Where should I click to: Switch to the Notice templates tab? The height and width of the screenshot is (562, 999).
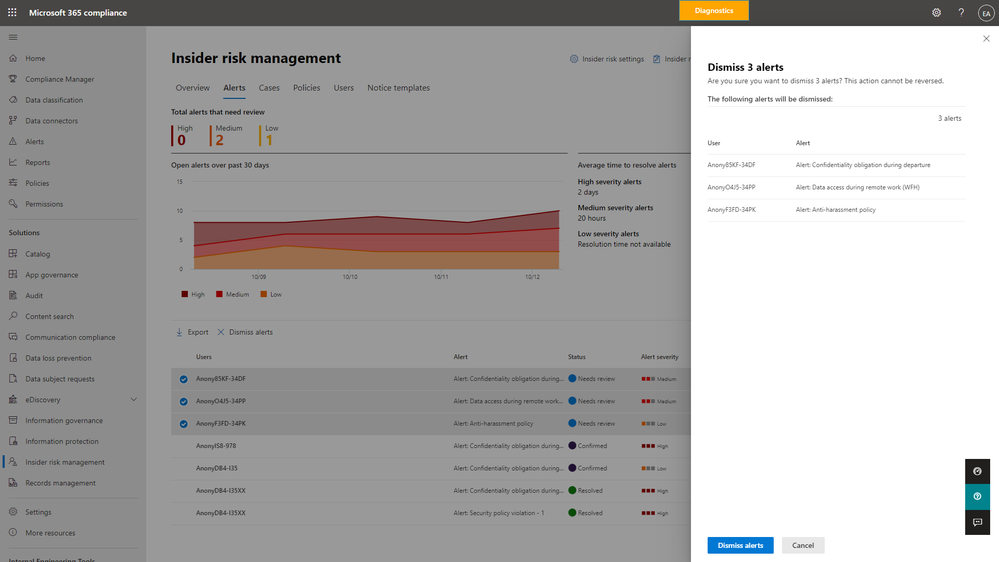[398, 88]
